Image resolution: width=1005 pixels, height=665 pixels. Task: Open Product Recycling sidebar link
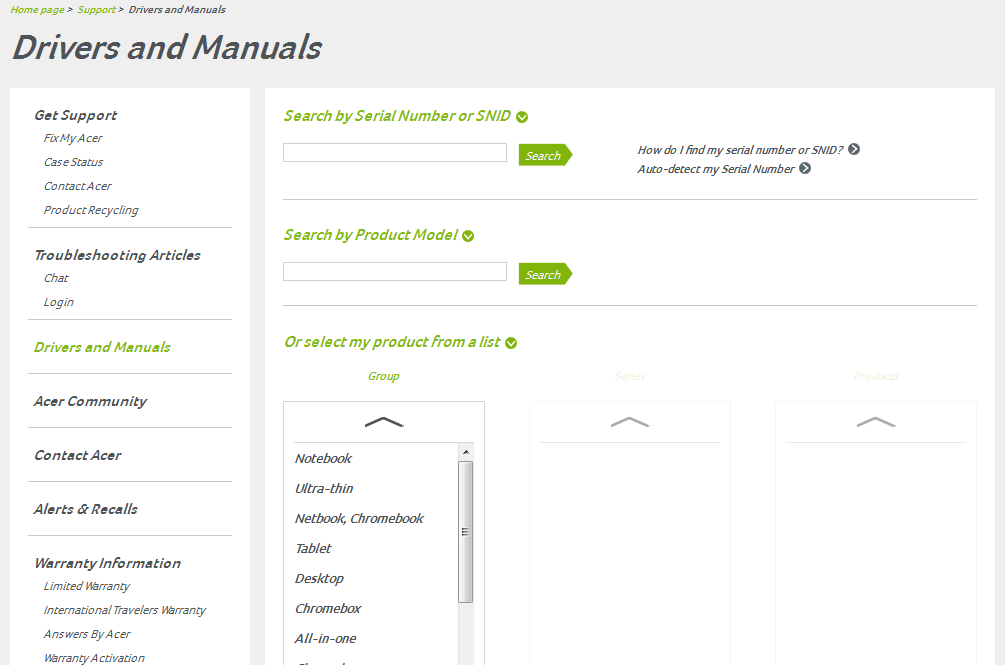pos(91,210)
